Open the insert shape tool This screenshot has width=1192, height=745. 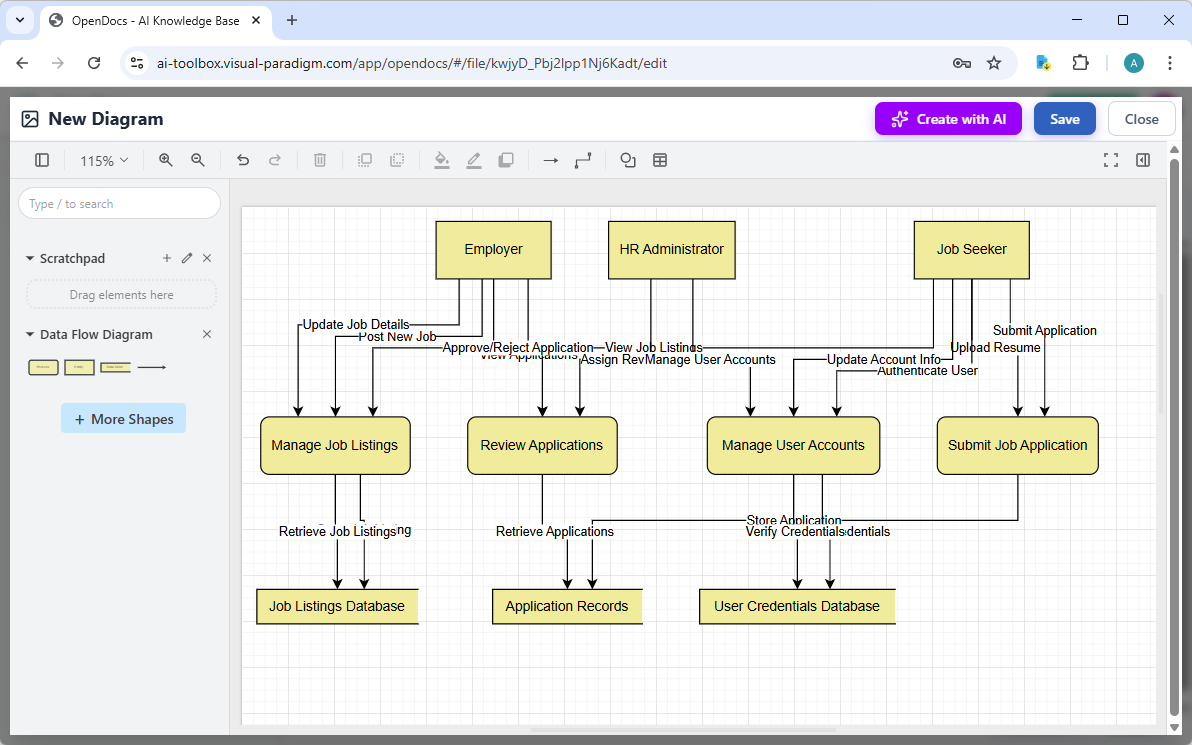627,160
